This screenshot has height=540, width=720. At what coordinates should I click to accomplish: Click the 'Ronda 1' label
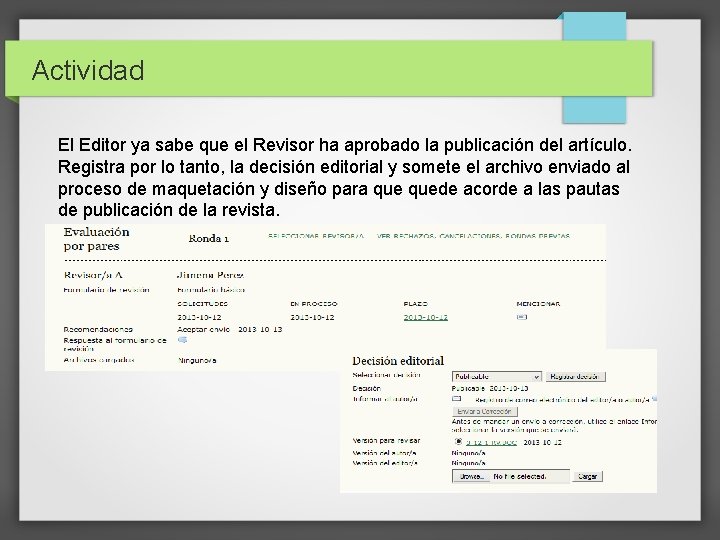coord(209,239)
